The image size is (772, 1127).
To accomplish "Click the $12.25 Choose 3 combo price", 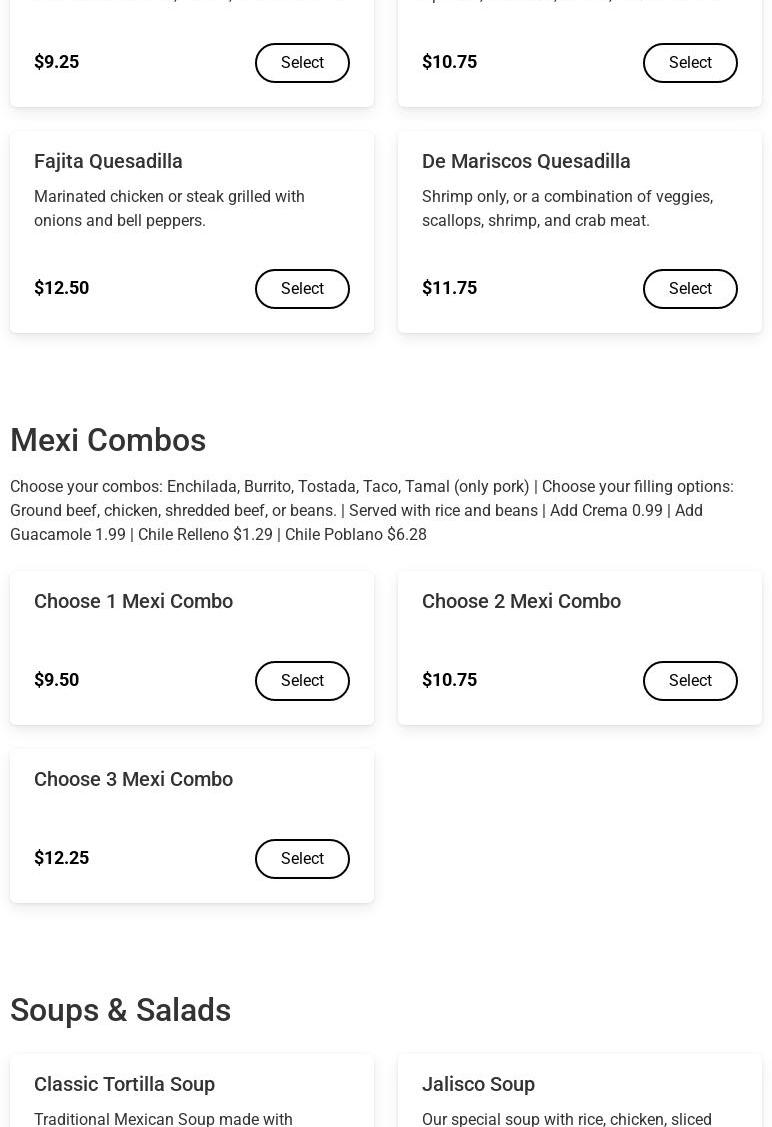I will tap(61, 858).
